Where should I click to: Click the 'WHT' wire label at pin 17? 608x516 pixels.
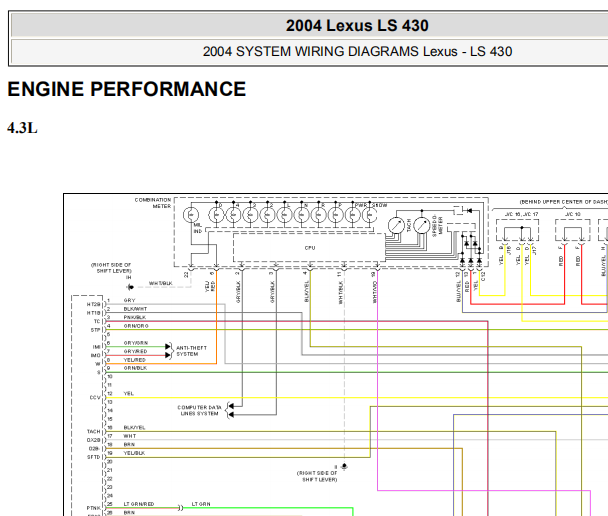coord(130,436)
